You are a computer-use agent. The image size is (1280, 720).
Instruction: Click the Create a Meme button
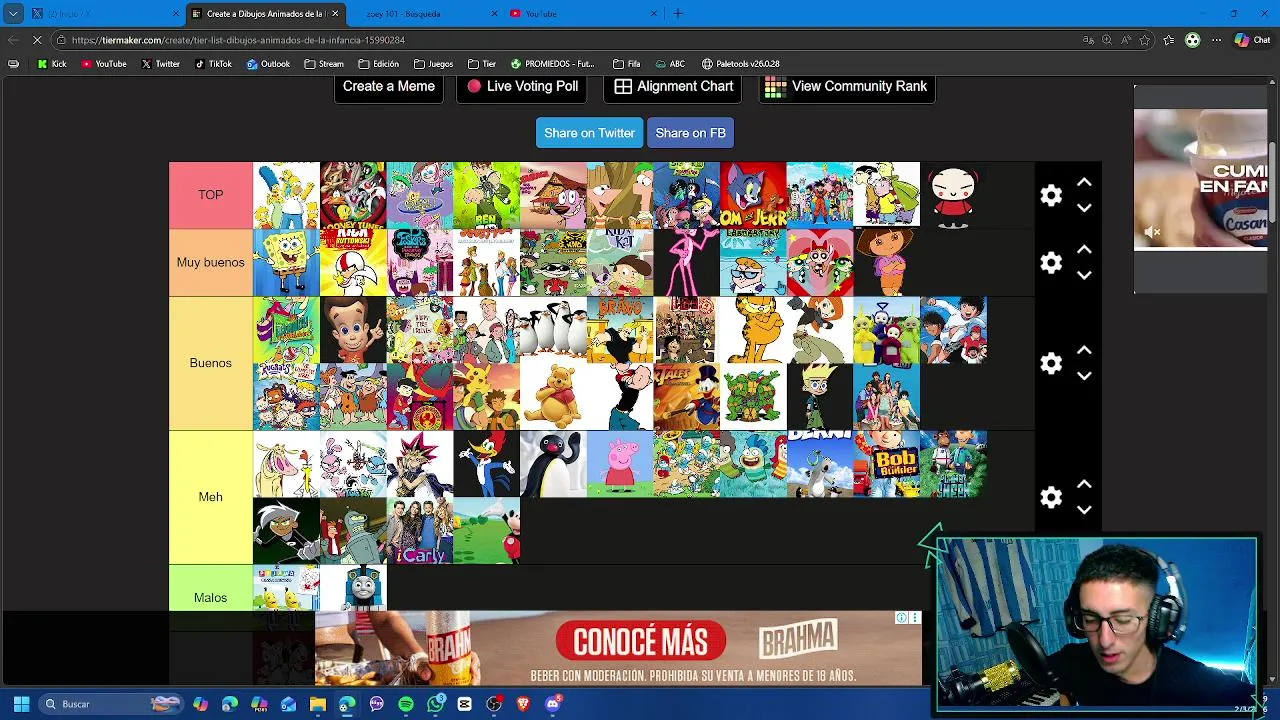(x=389, y=86)
